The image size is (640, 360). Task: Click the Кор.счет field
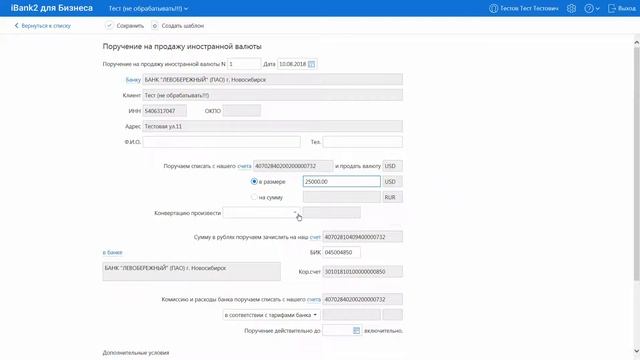pos(362,271)
